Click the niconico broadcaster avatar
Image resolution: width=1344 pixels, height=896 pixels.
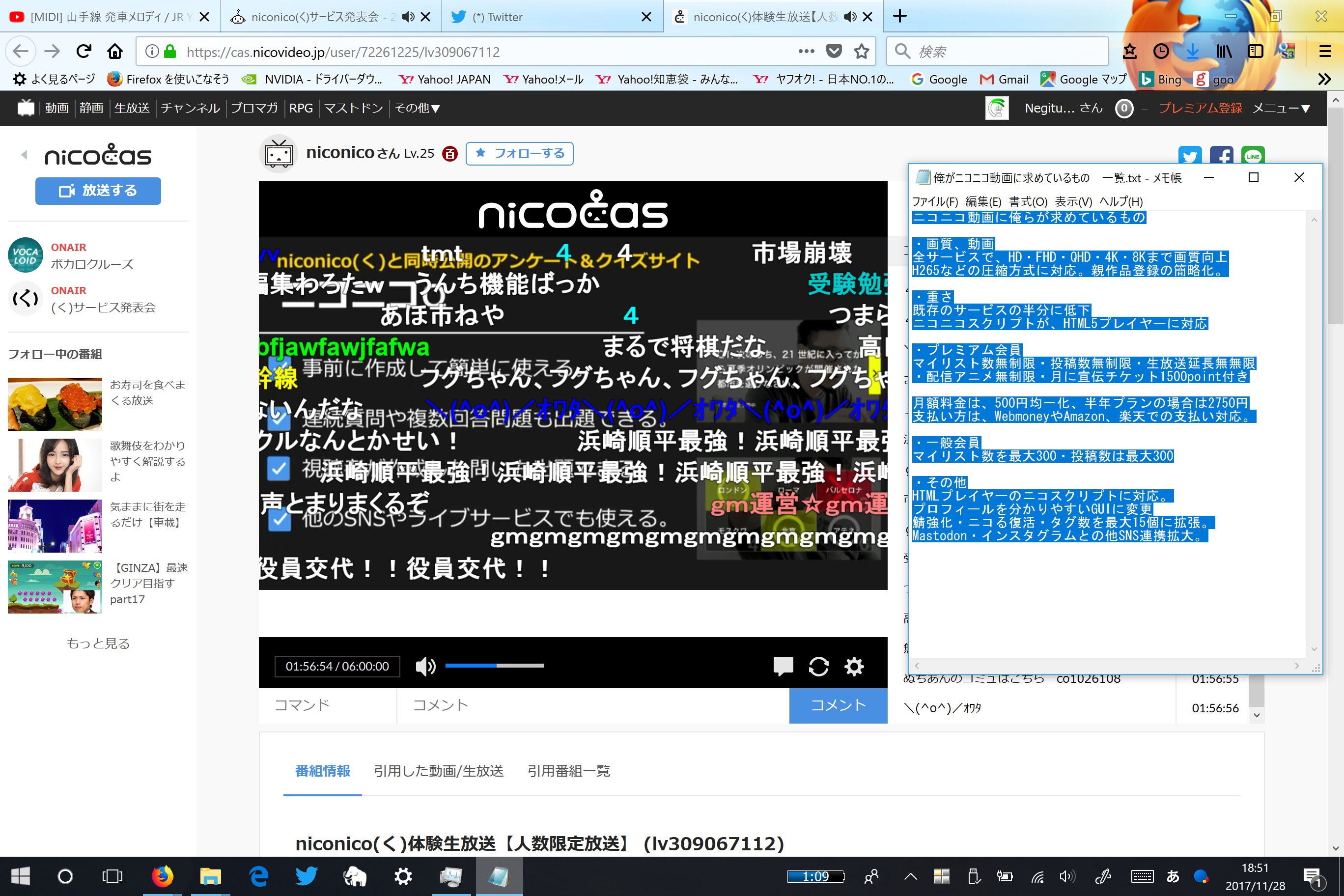[x=279, y=154]
